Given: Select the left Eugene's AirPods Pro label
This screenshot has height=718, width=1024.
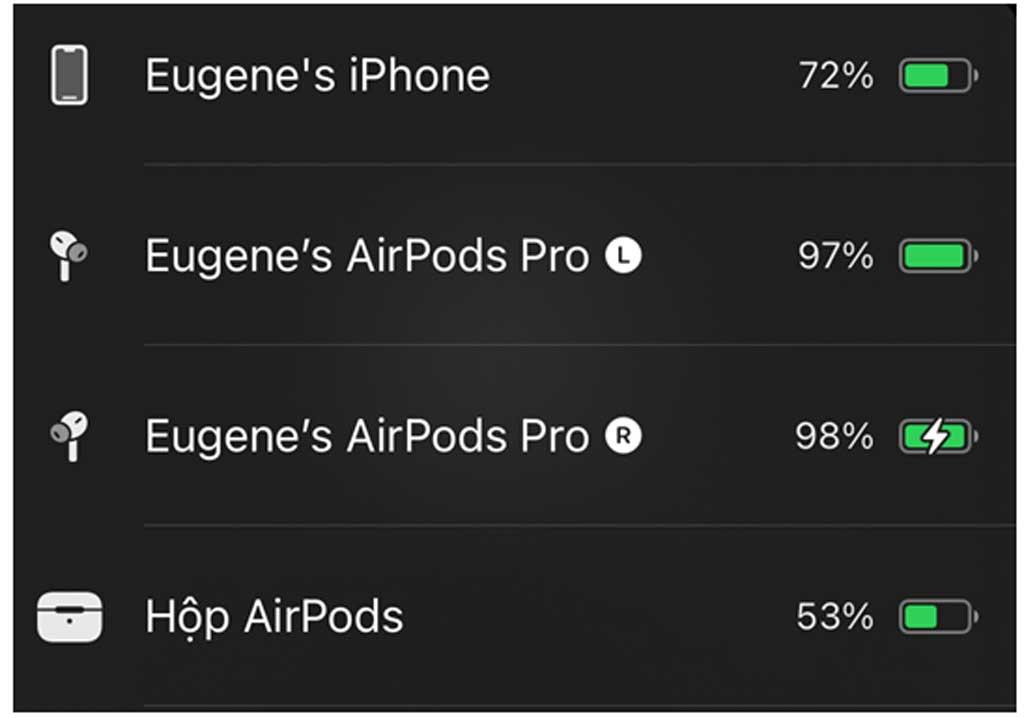Looking at the screenshot, I should coord(367,256).
